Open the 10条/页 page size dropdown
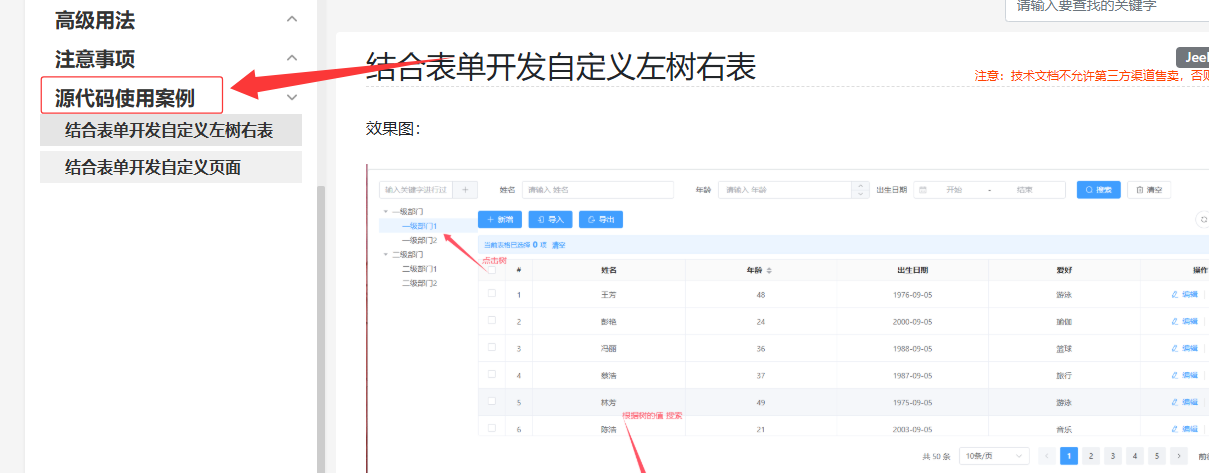 coord(993,456)
